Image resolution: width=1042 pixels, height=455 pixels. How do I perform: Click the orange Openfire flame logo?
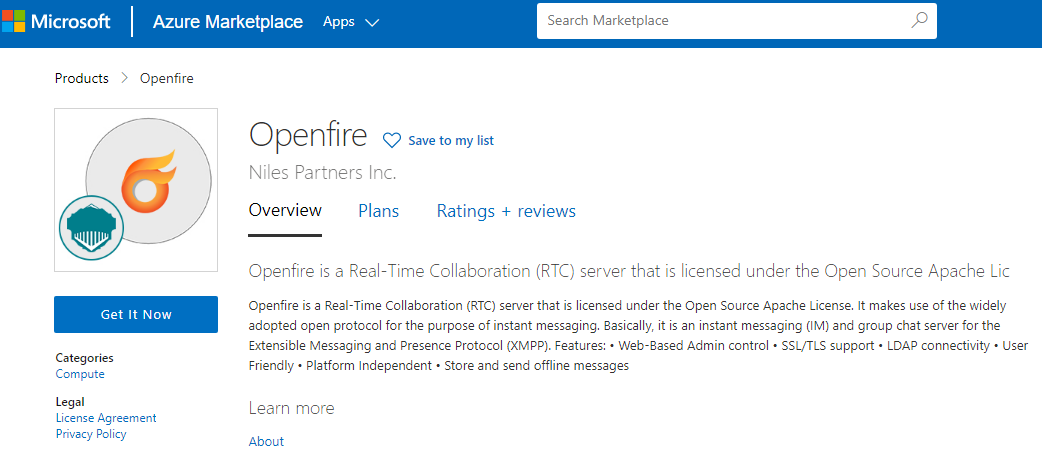pyautogui.click(x=148, y=178)
